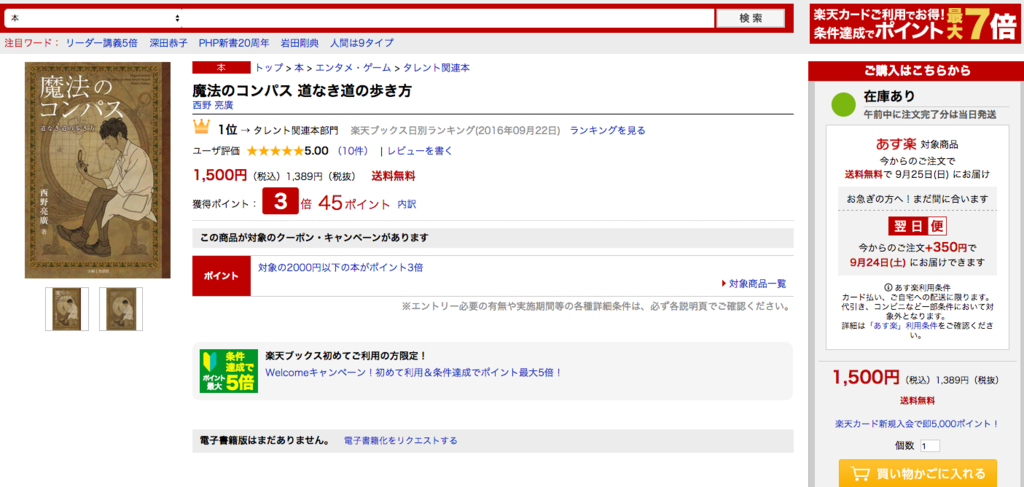Click the 1,500円 price in product details

pos(220,175)
